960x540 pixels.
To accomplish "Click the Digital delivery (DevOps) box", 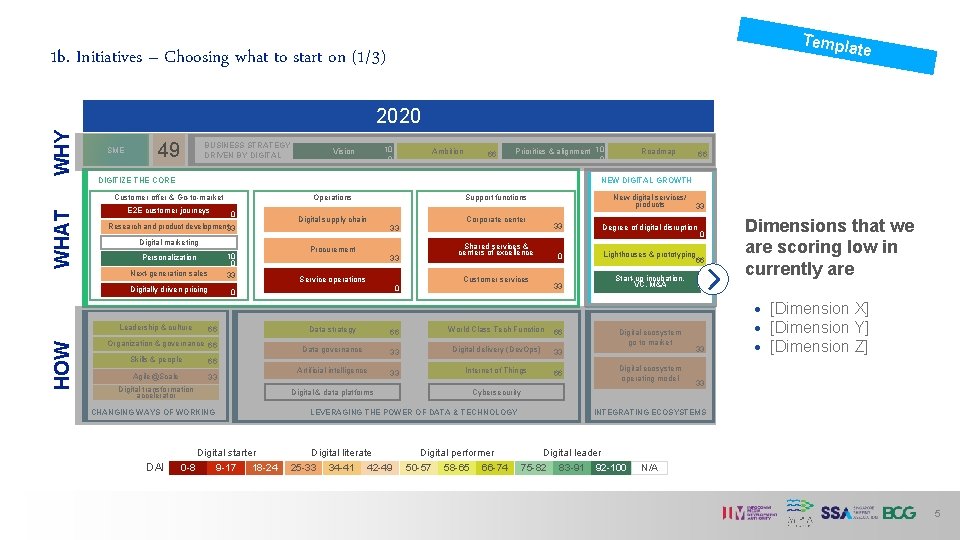I will pyautogui.click(x=496, y=350).
